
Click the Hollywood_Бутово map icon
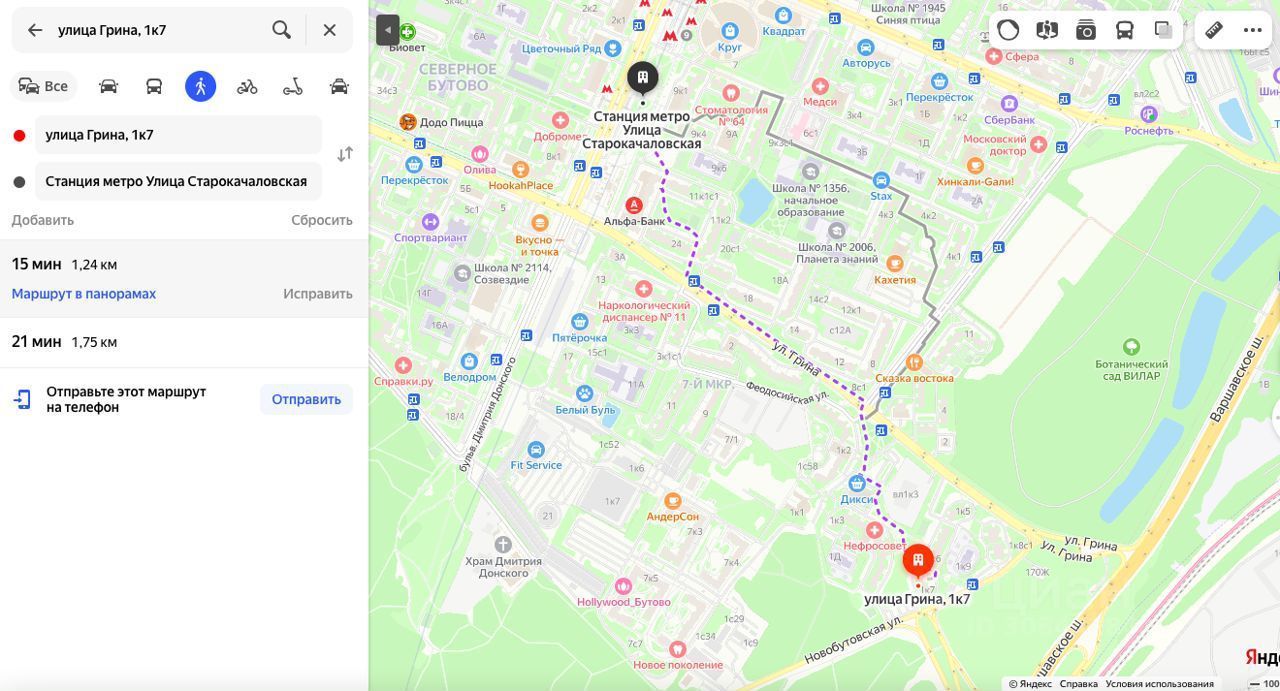coord(623,586)
